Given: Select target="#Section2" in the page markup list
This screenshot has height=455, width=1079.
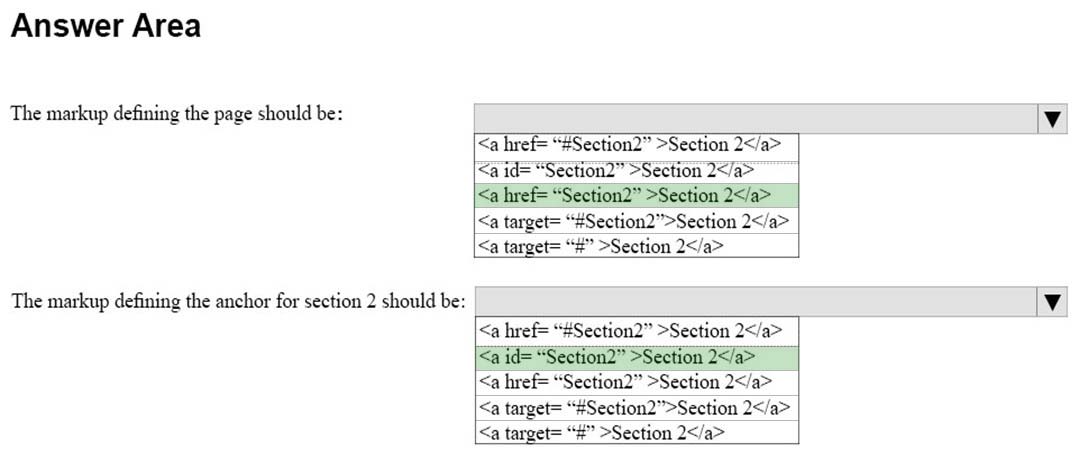Looking at the screenshot, I should (637, 221).
